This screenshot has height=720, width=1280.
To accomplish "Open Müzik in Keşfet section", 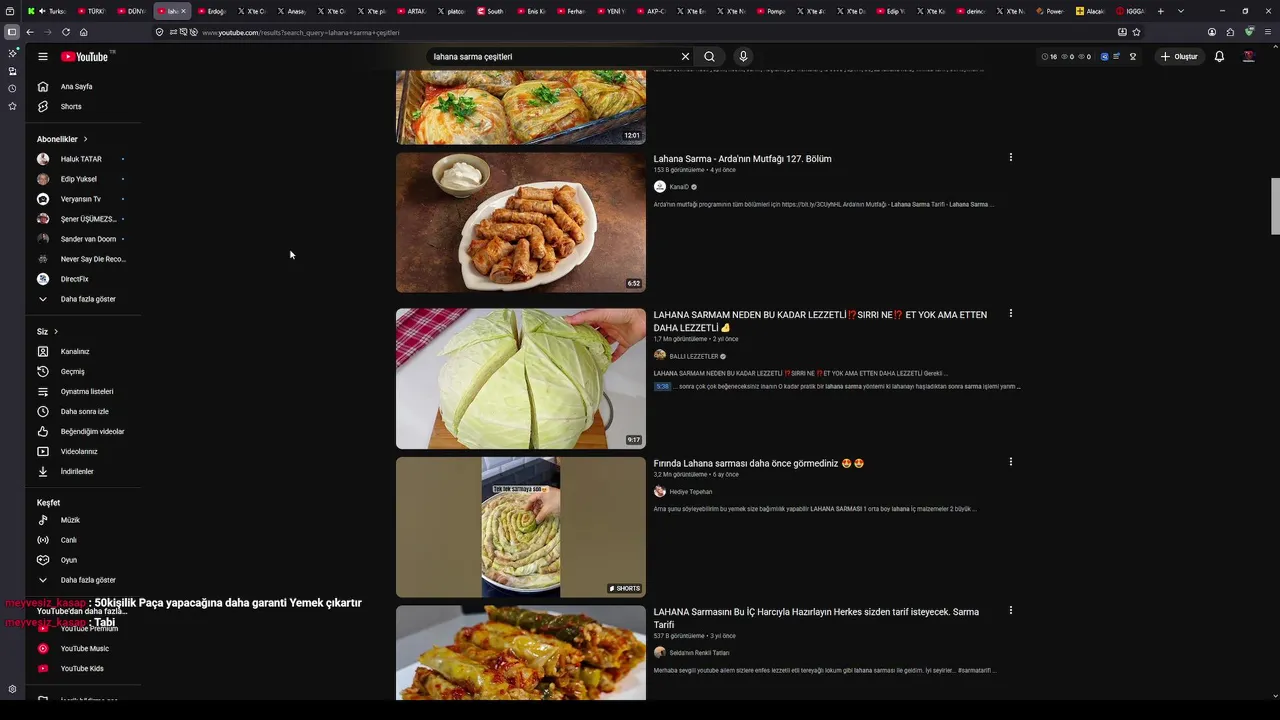I will 83,520.
